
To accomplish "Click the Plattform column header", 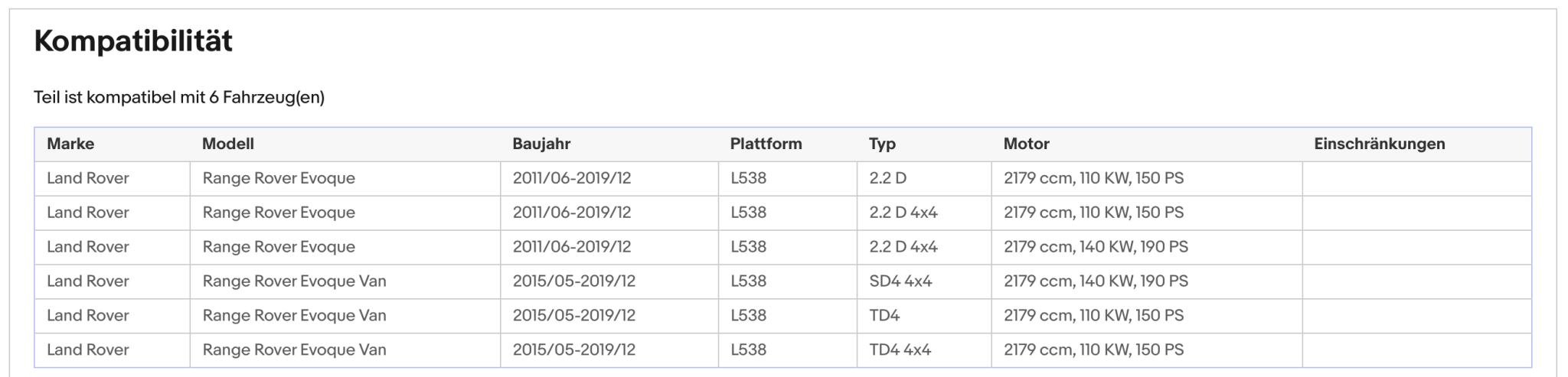I will coord(766,144).
